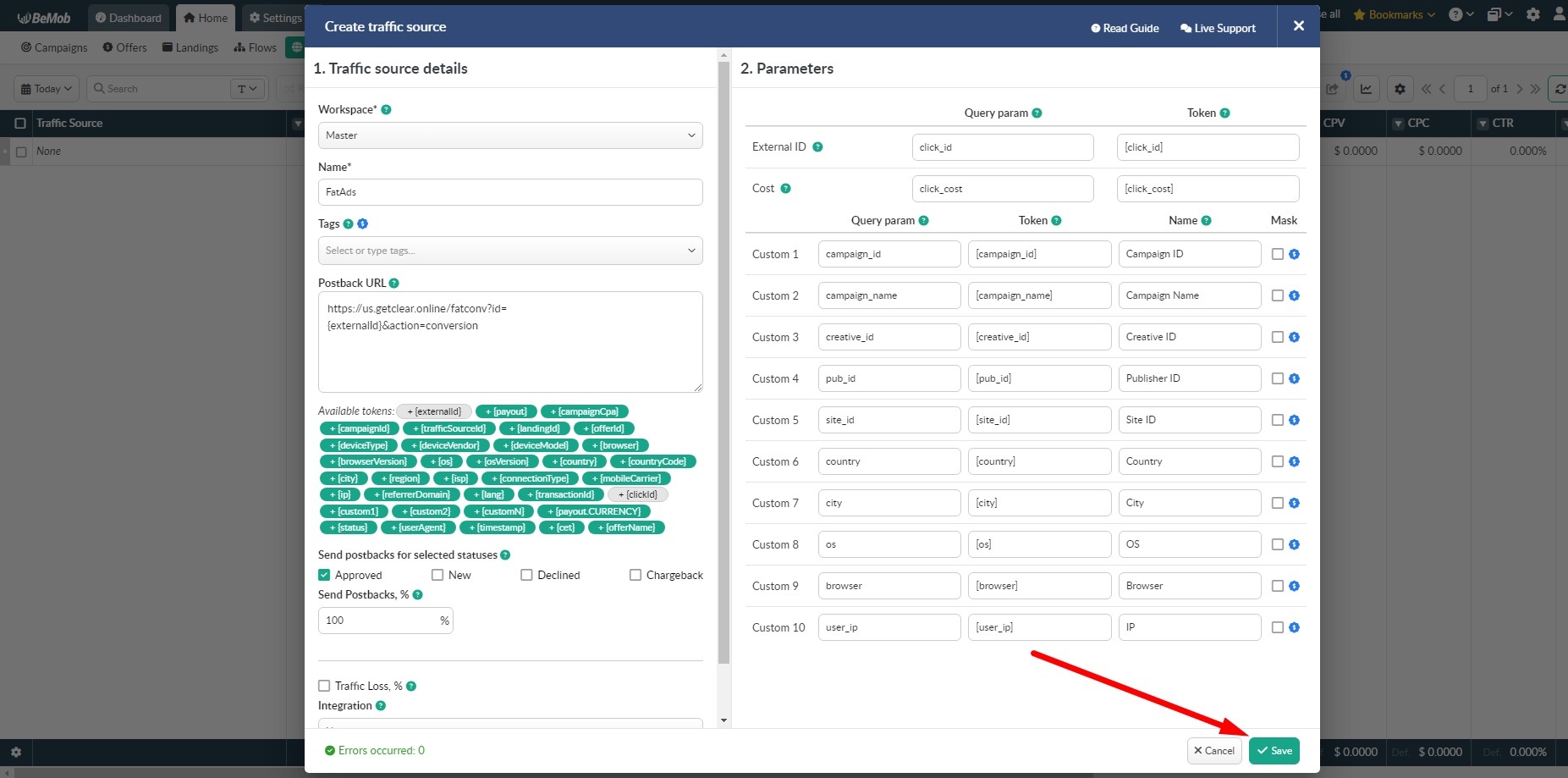Click the Cost help icon
This screenshot has width=1568, height=778.
click(x=785, y=189)
